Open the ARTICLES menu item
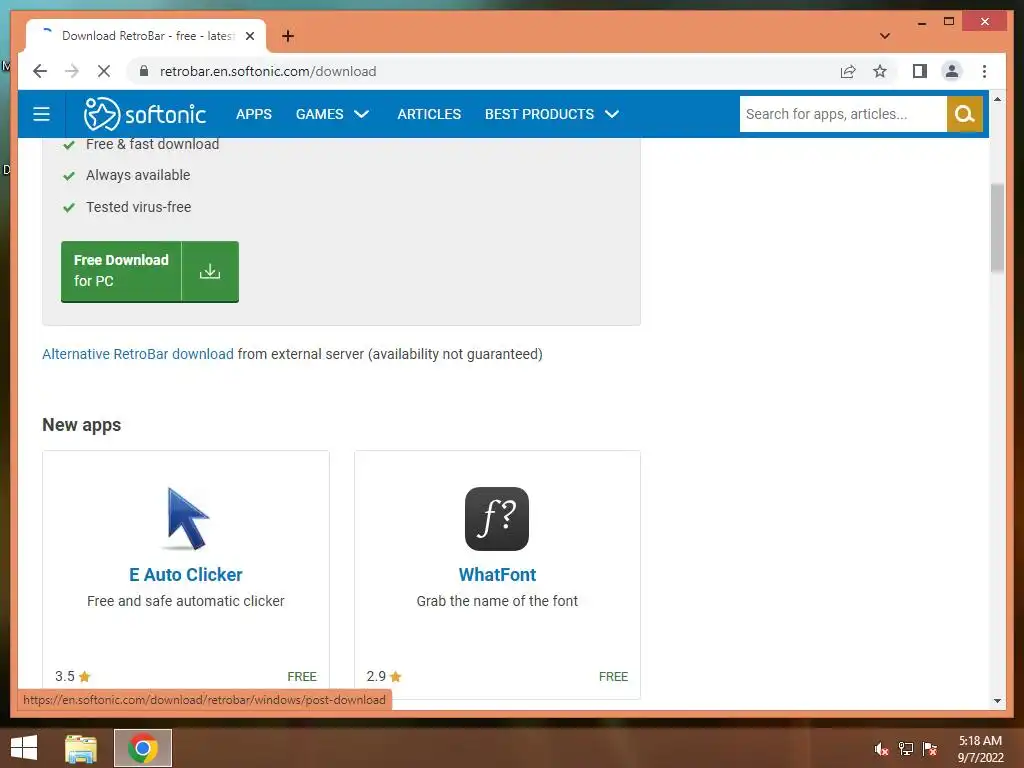 point(429,114)
